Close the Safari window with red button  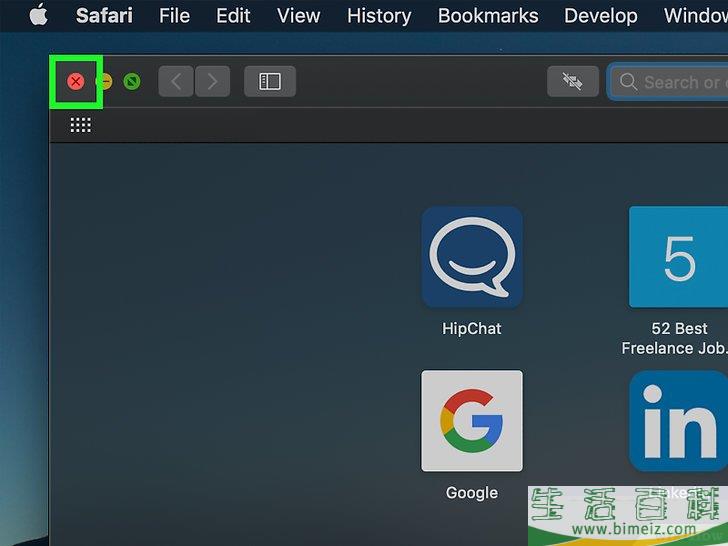(76, 82)
